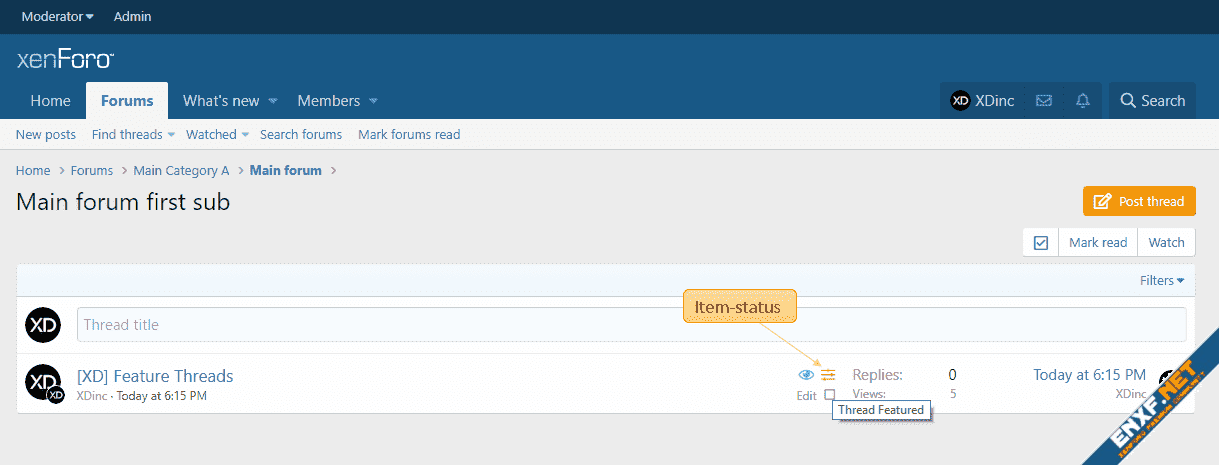
Task: Click the Search magnifier button
Action: click(1152, 100)
